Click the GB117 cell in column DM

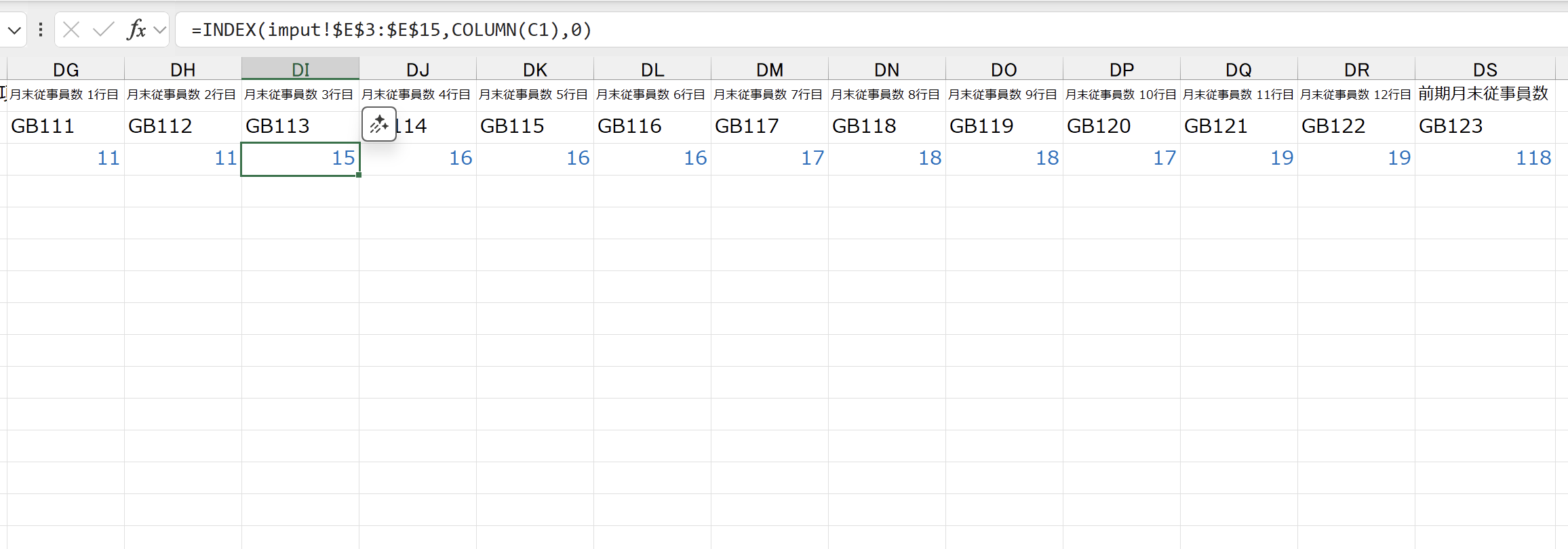click(x=770, y=126)
